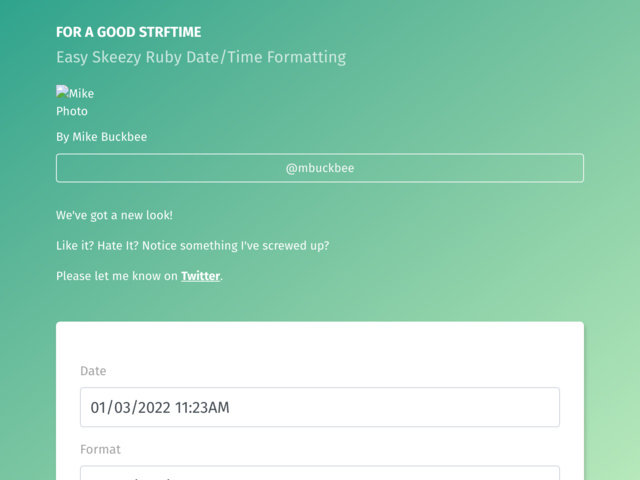Click the broken Mike Photo image icon
Screen dimensions: 640x480
[62, 91]
